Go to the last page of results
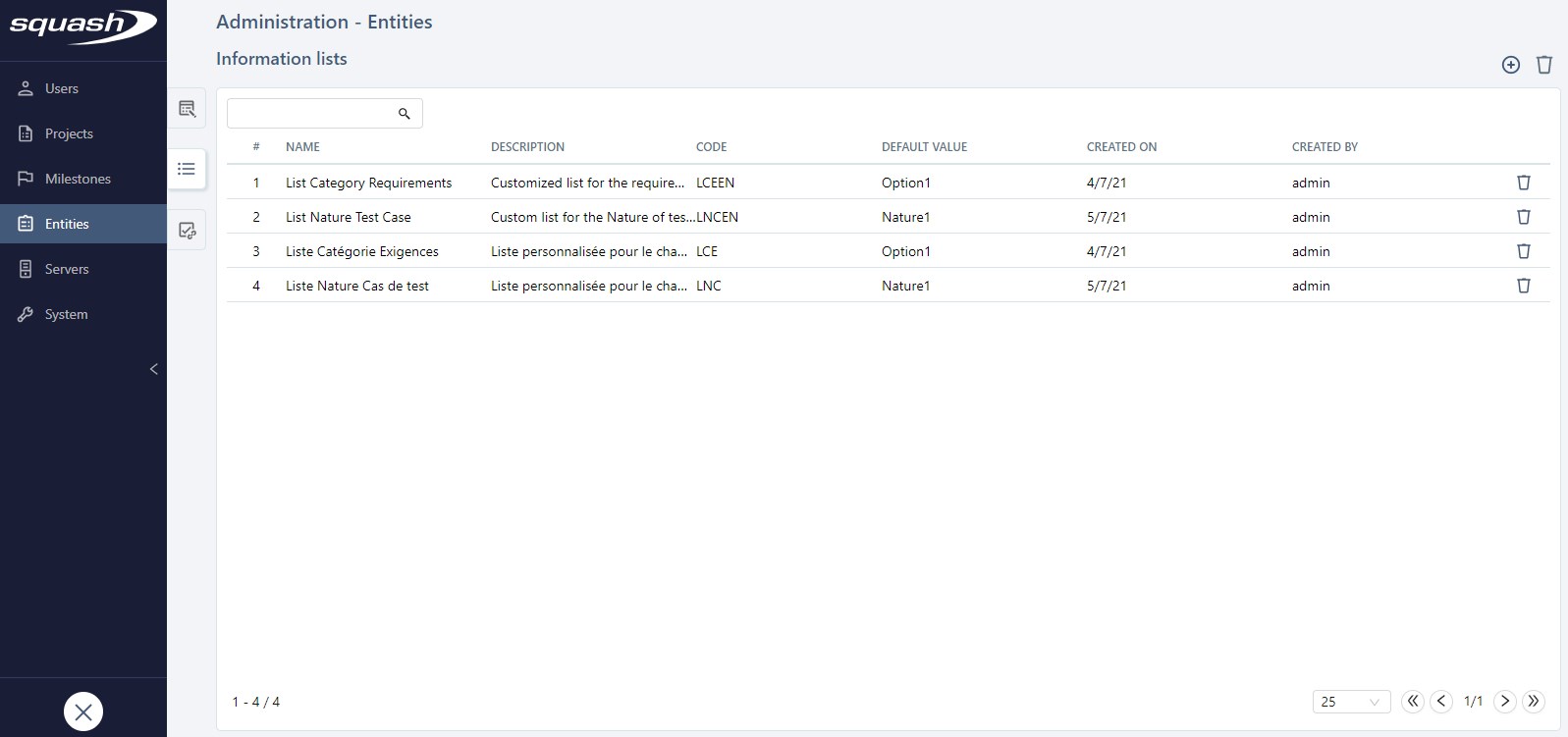This screenshot has height=737, width=1568. pyautogui.click(x=1534, y=701)
